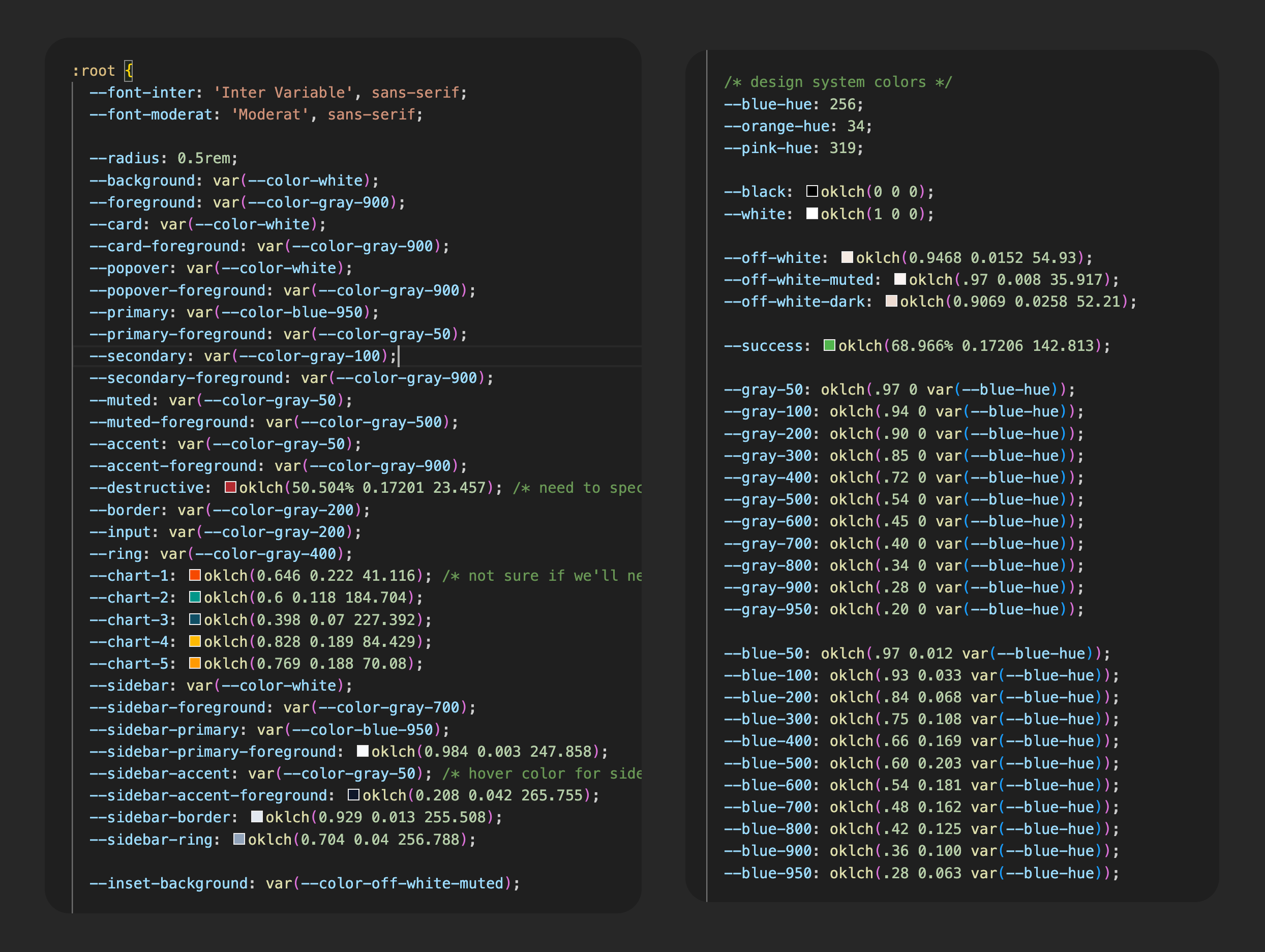Image resolution: width=1265 pixels, height=952 pixels.
Task: Click '--inset-background' property name
Action: point(169,884)
